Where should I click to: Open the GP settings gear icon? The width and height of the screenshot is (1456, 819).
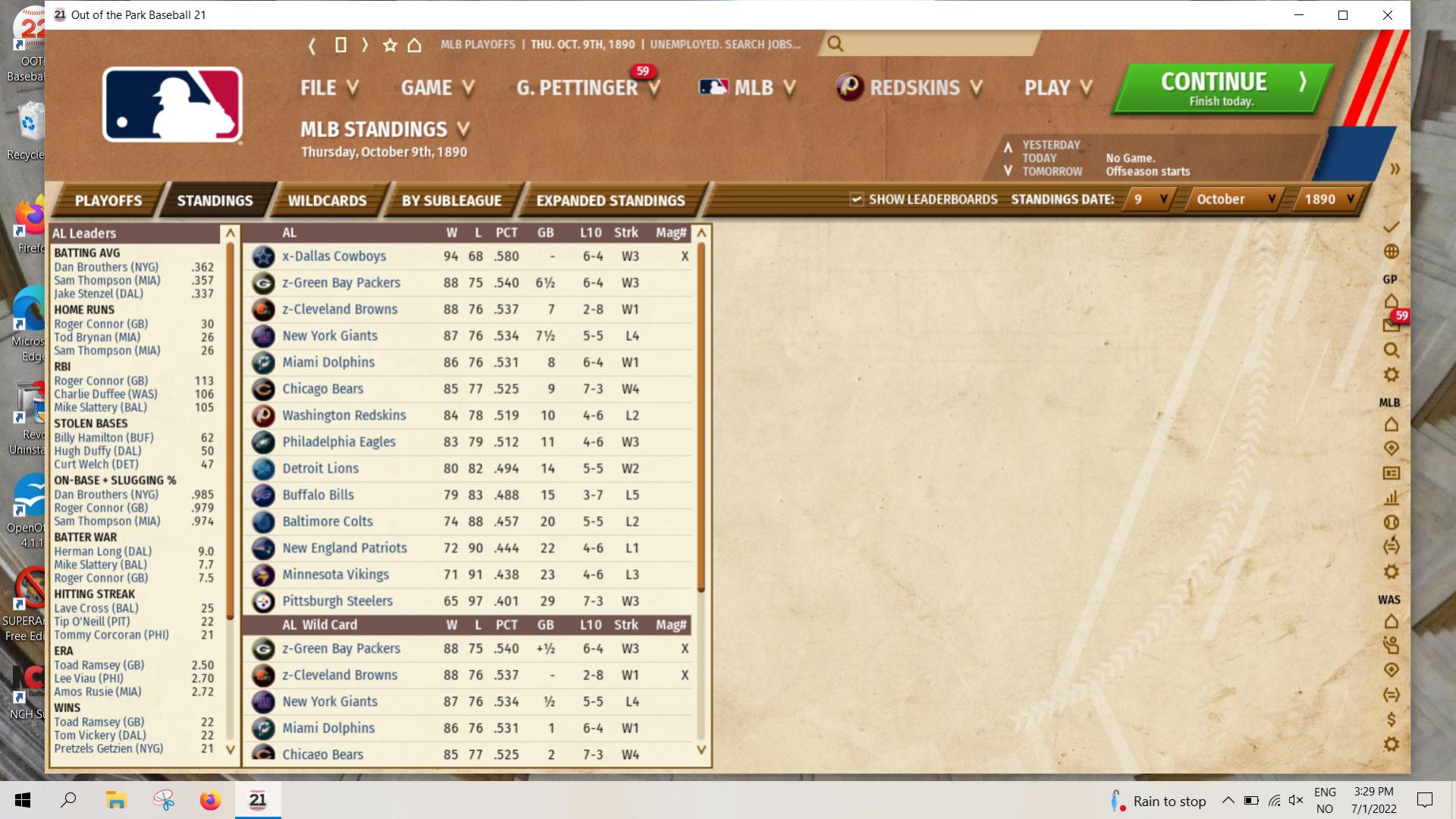(x=1391, y=374)
